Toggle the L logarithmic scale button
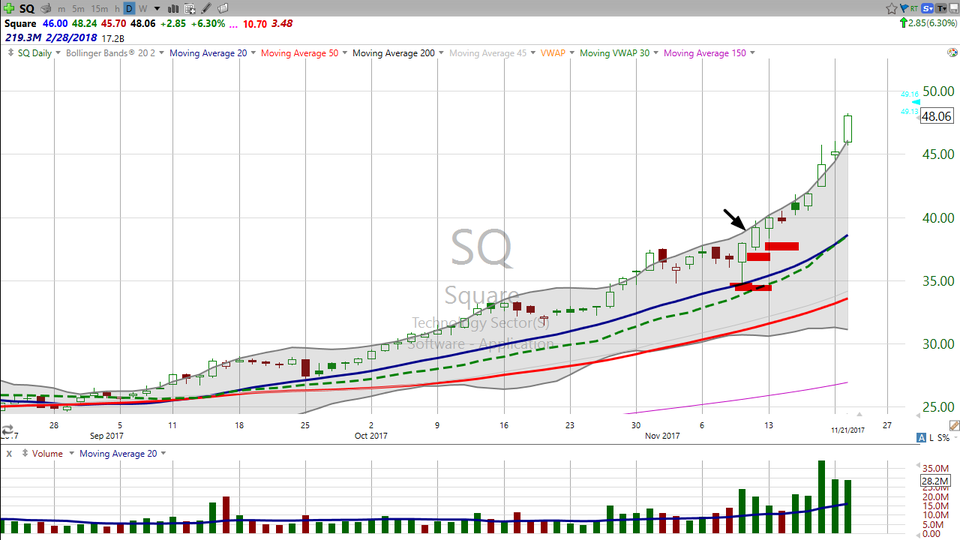 pos(932,438)
